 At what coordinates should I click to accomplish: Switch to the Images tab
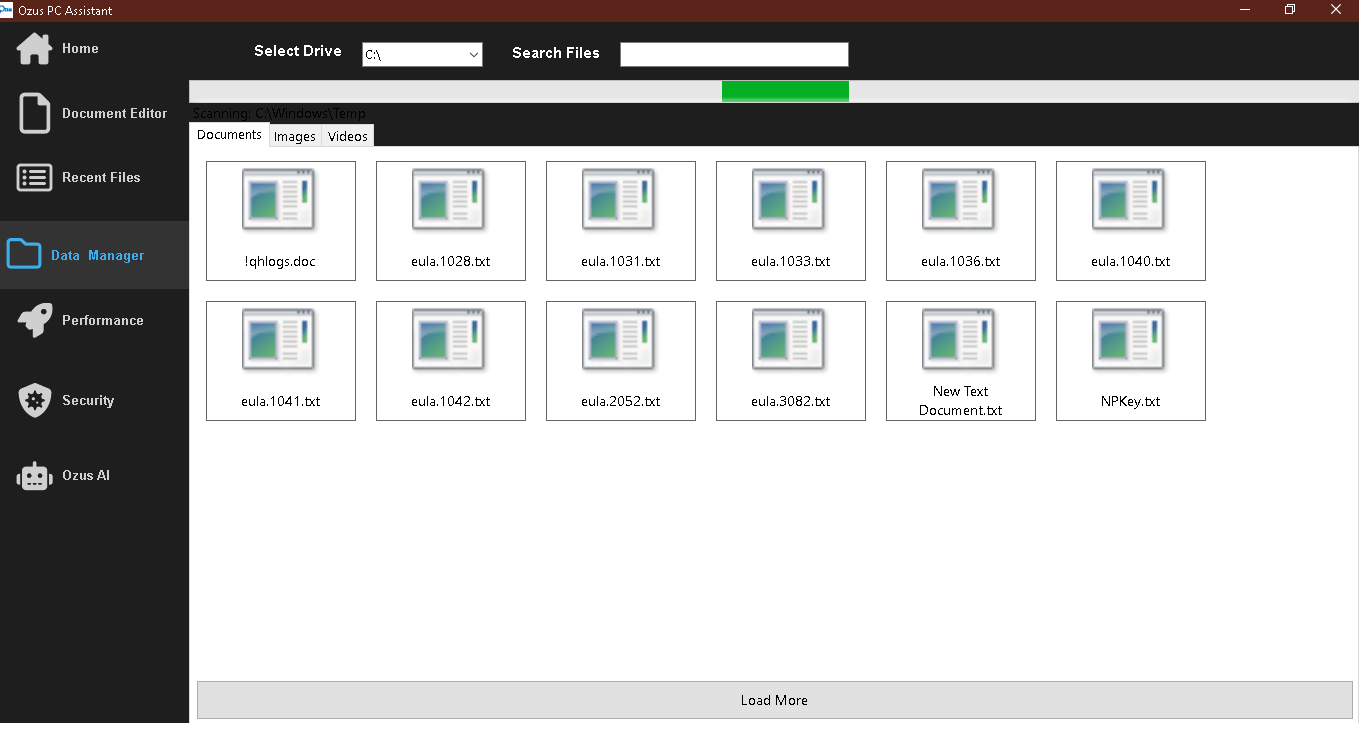294,136
